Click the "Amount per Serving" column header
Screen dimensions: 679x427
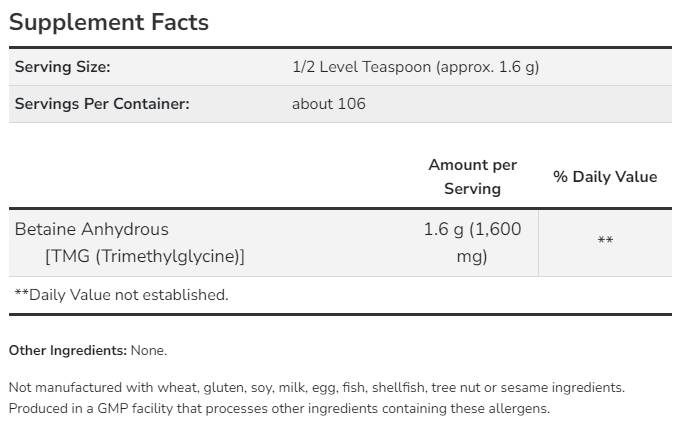point(472,176)
